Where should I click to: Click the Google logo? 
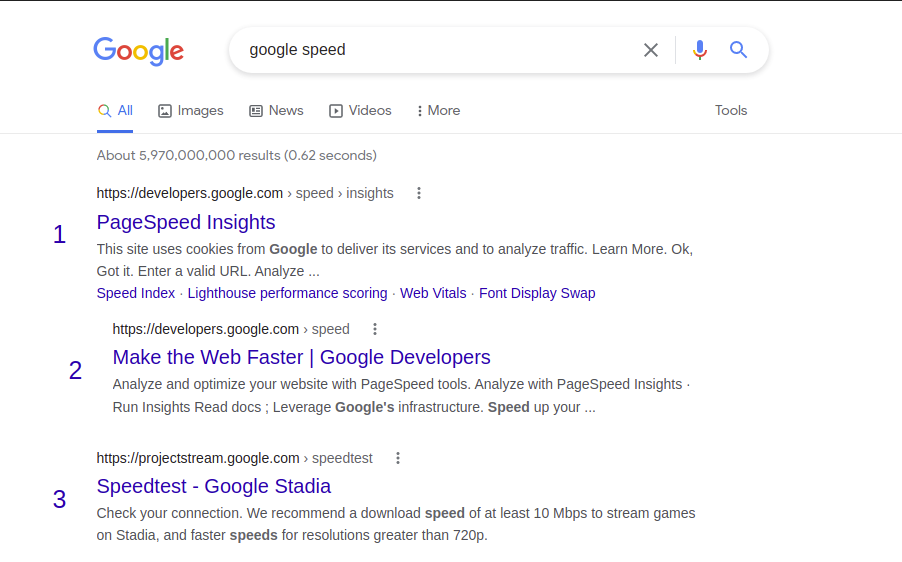139,51
